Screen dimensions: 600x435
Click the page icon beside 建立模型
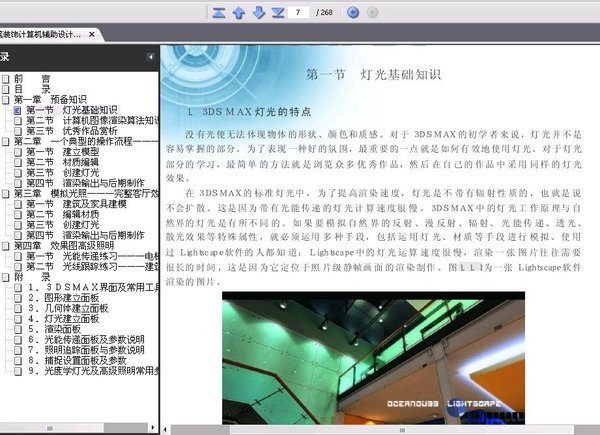18,152
